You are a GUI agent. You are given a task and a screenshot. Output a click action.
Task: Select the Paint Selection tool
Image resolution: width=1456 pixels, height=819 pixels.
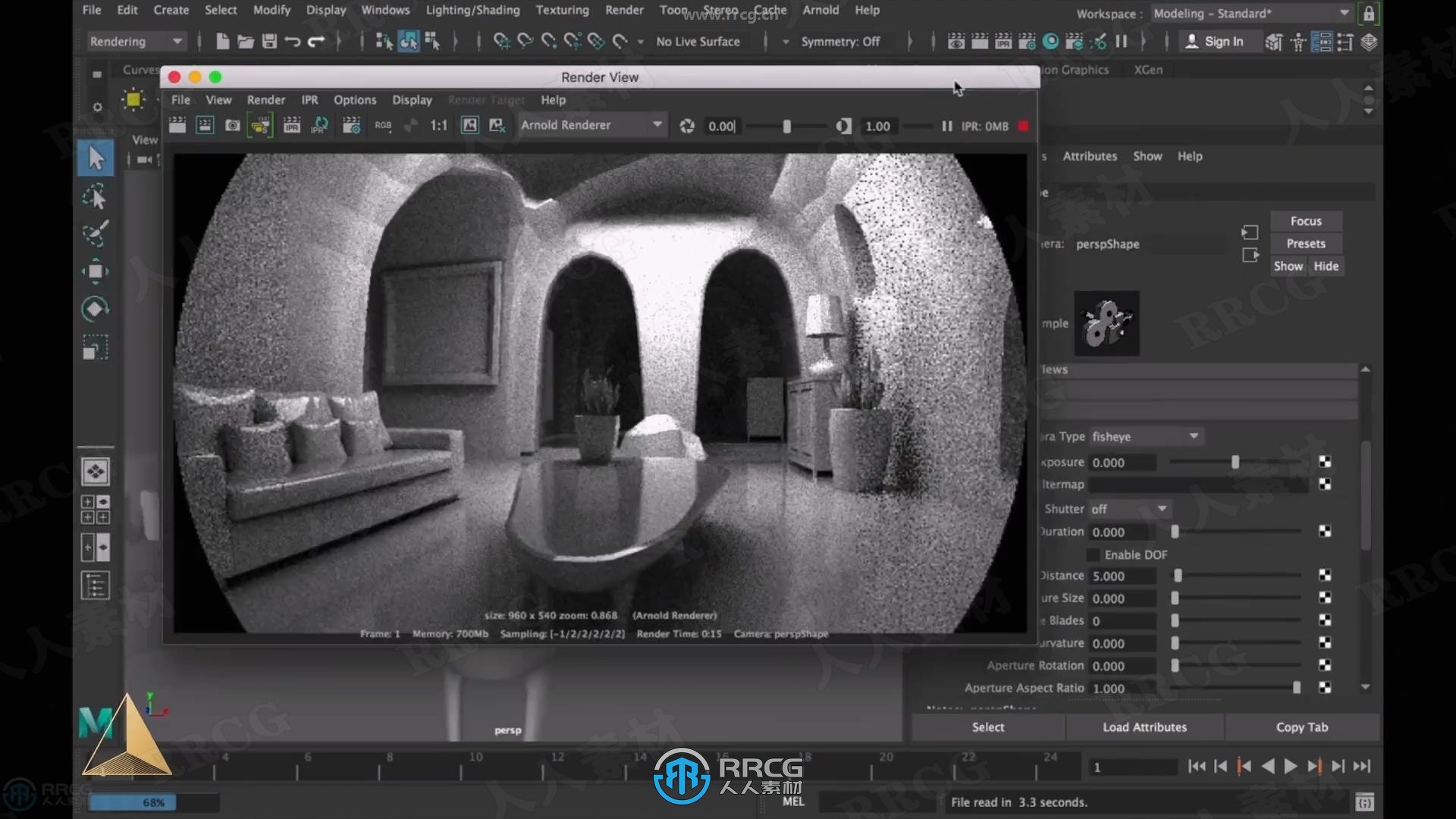tap(96, 234)
